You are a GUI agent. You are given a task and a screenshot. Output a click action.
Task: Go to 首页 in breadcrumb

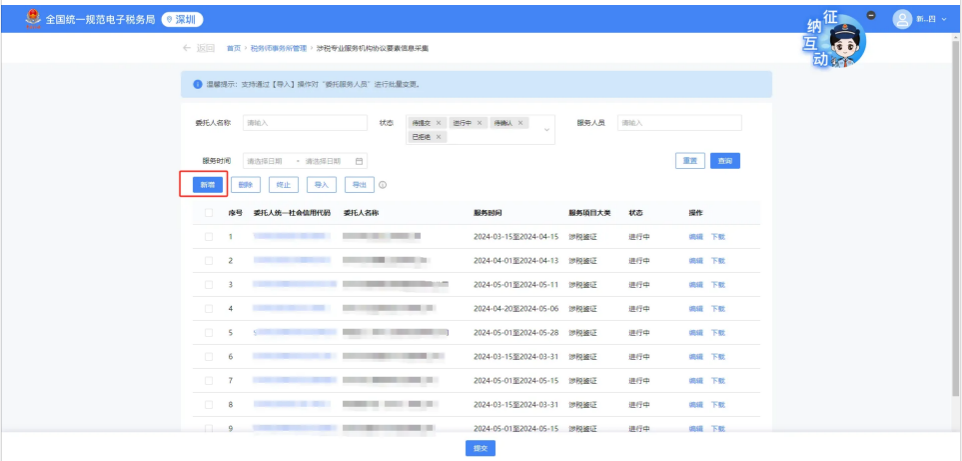(x=233, y=48)
